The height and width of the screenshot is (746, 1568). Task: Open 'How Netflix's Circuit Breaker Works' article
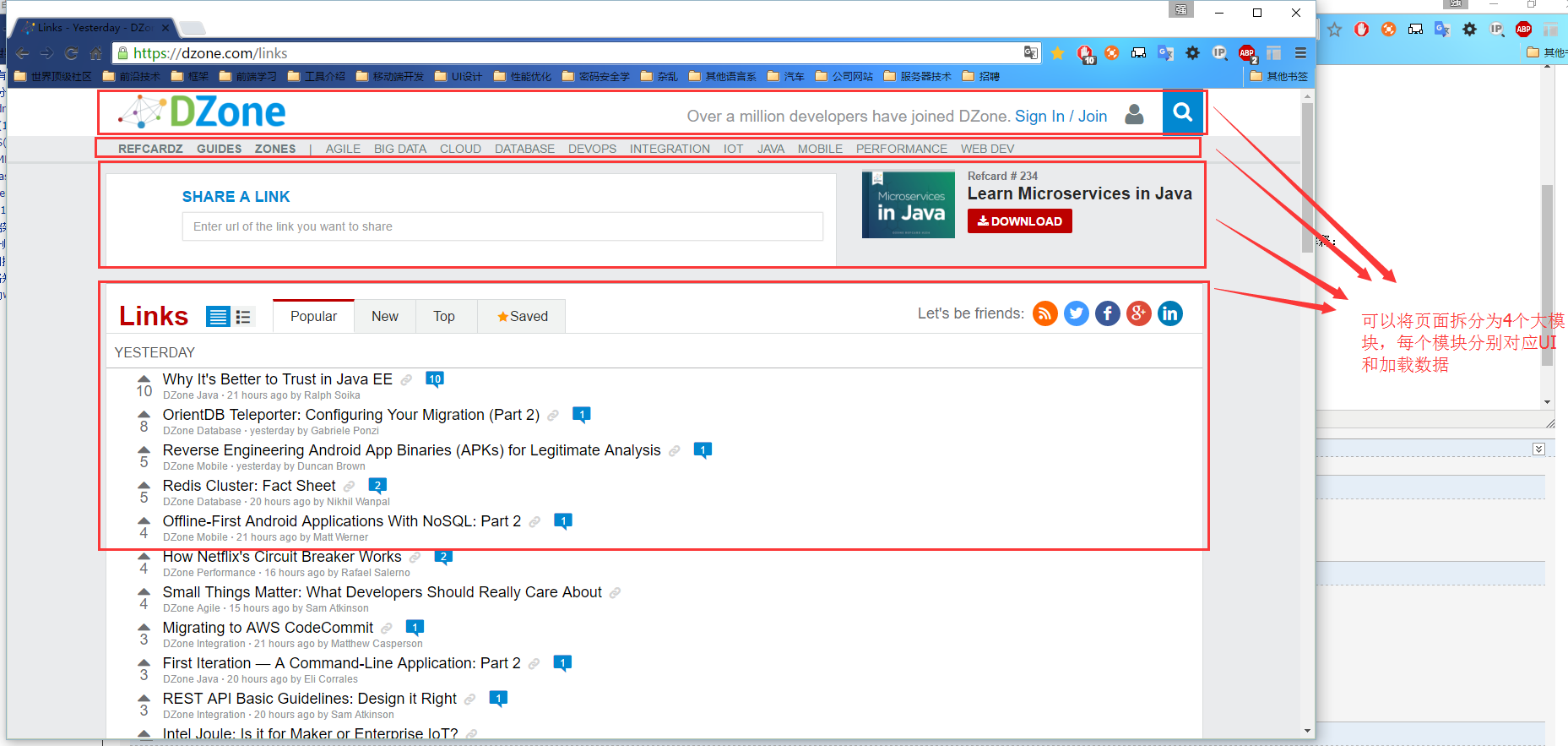pyautogui.click(x=282, y=557)
